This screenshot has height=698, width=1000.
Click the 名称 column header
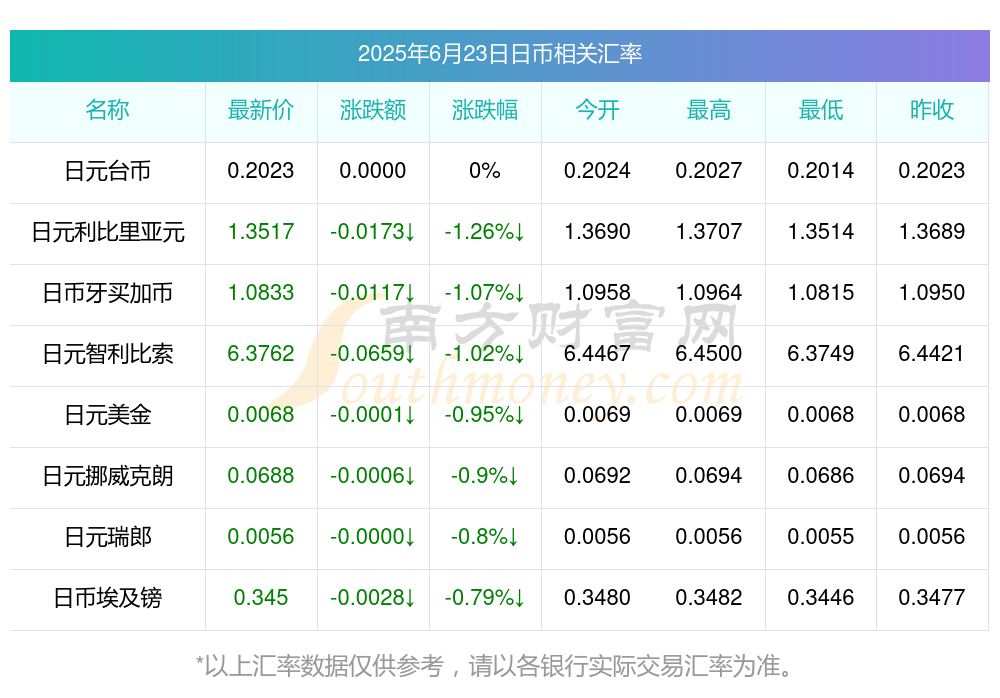point(107,110)
